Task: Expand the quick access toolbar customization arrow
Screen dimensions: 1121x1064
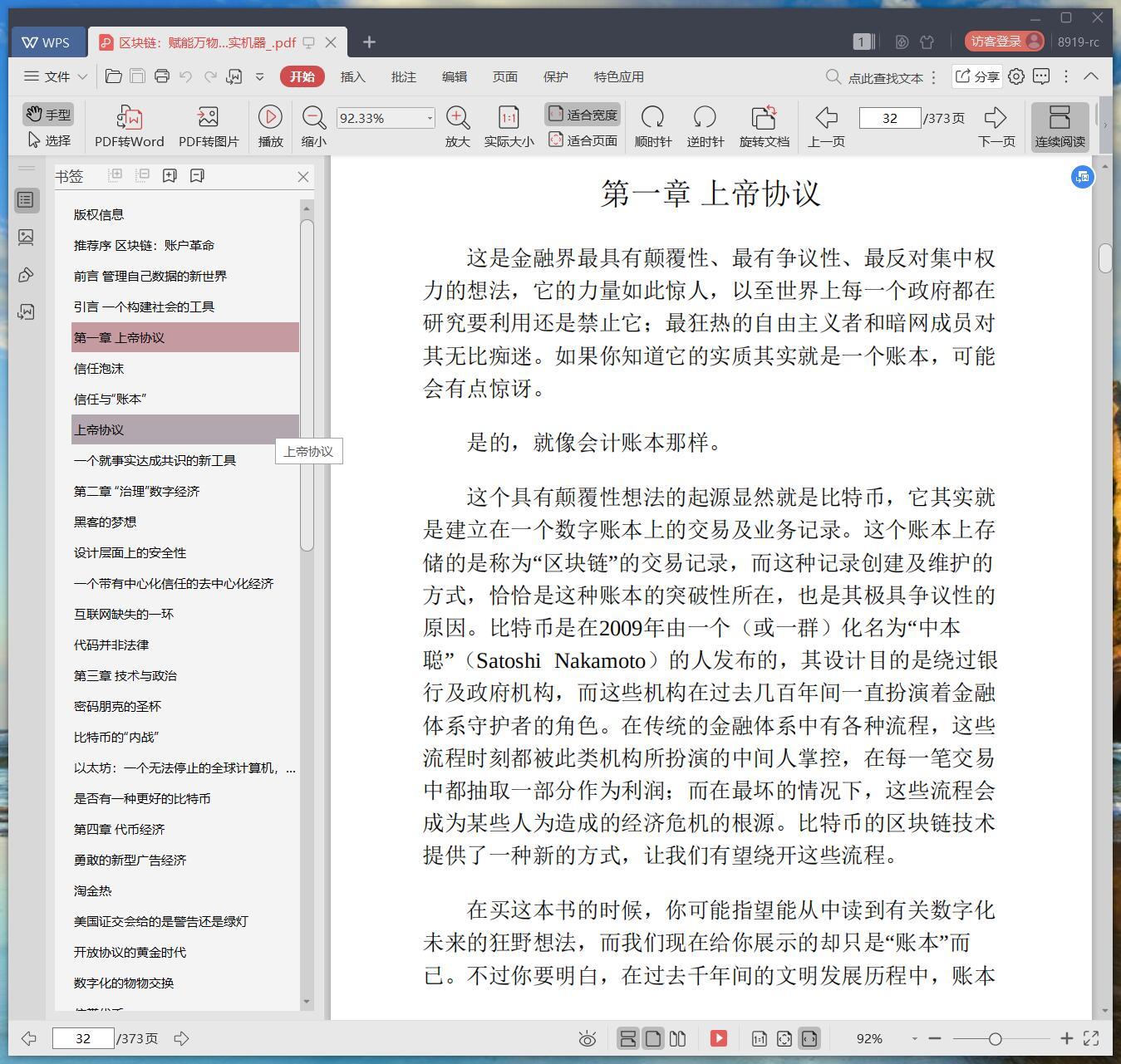Action: (x=259, y=76)
